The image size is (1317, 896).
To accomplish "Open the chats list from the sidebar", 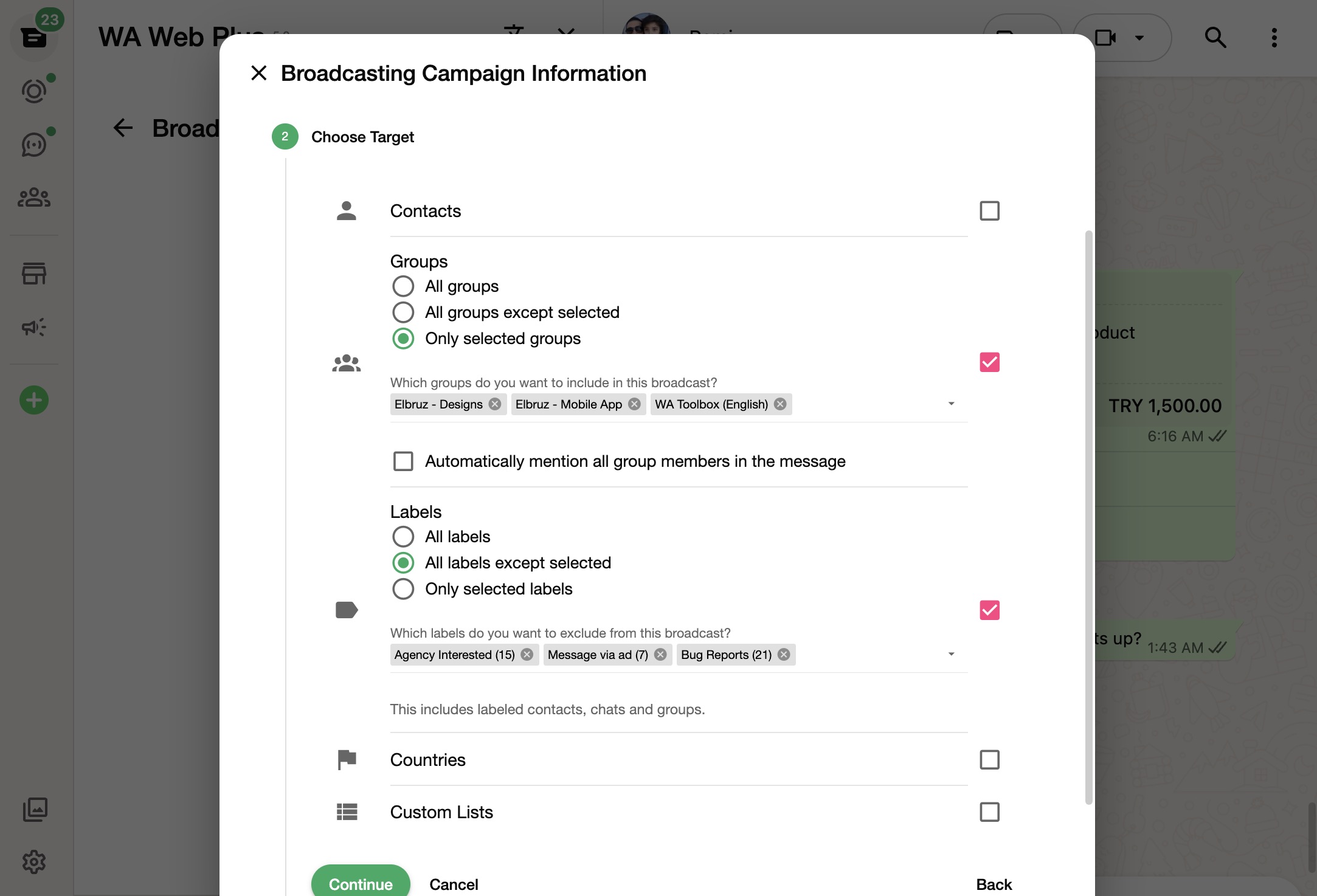I will click(x=34, y=38).
